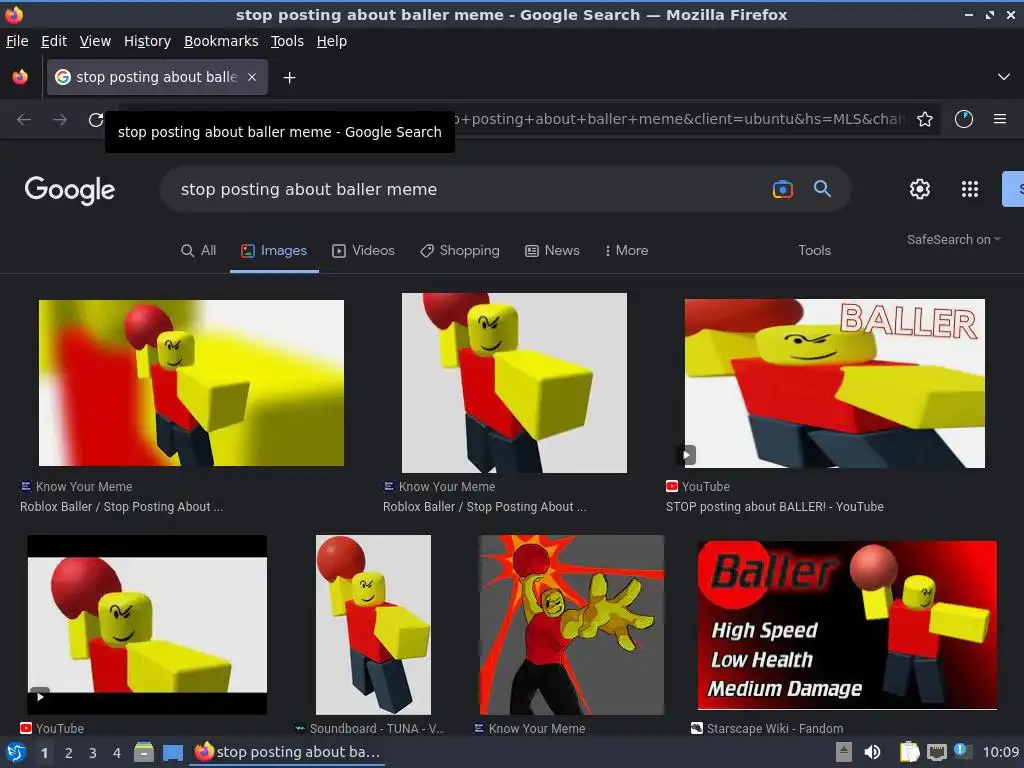This screenshot has width=1024, height=768.
Task: Open the Bookmarks menu
Action: [x=221, y=41]
